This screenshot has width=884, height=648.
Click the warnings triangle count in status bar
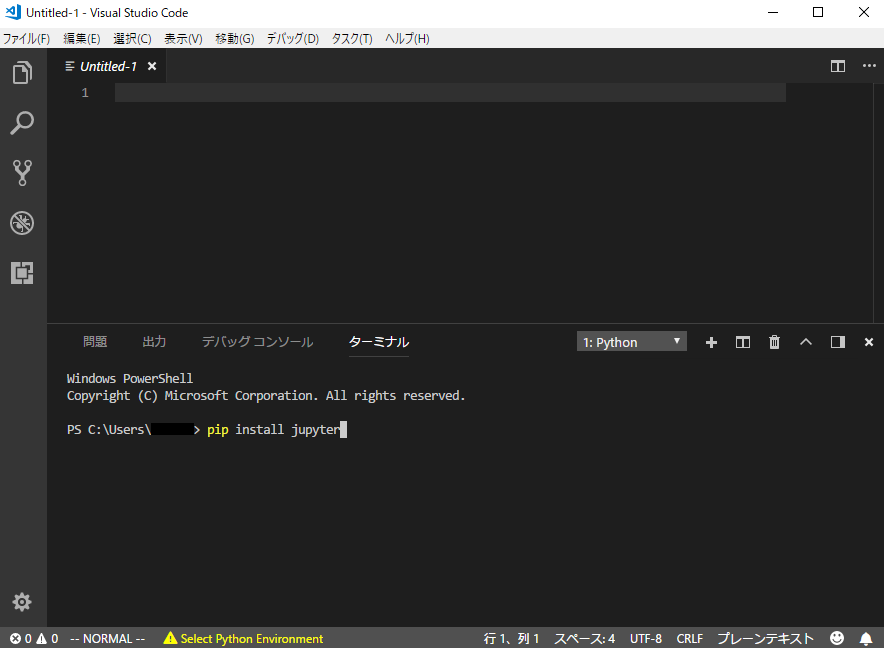pos(47,638)
